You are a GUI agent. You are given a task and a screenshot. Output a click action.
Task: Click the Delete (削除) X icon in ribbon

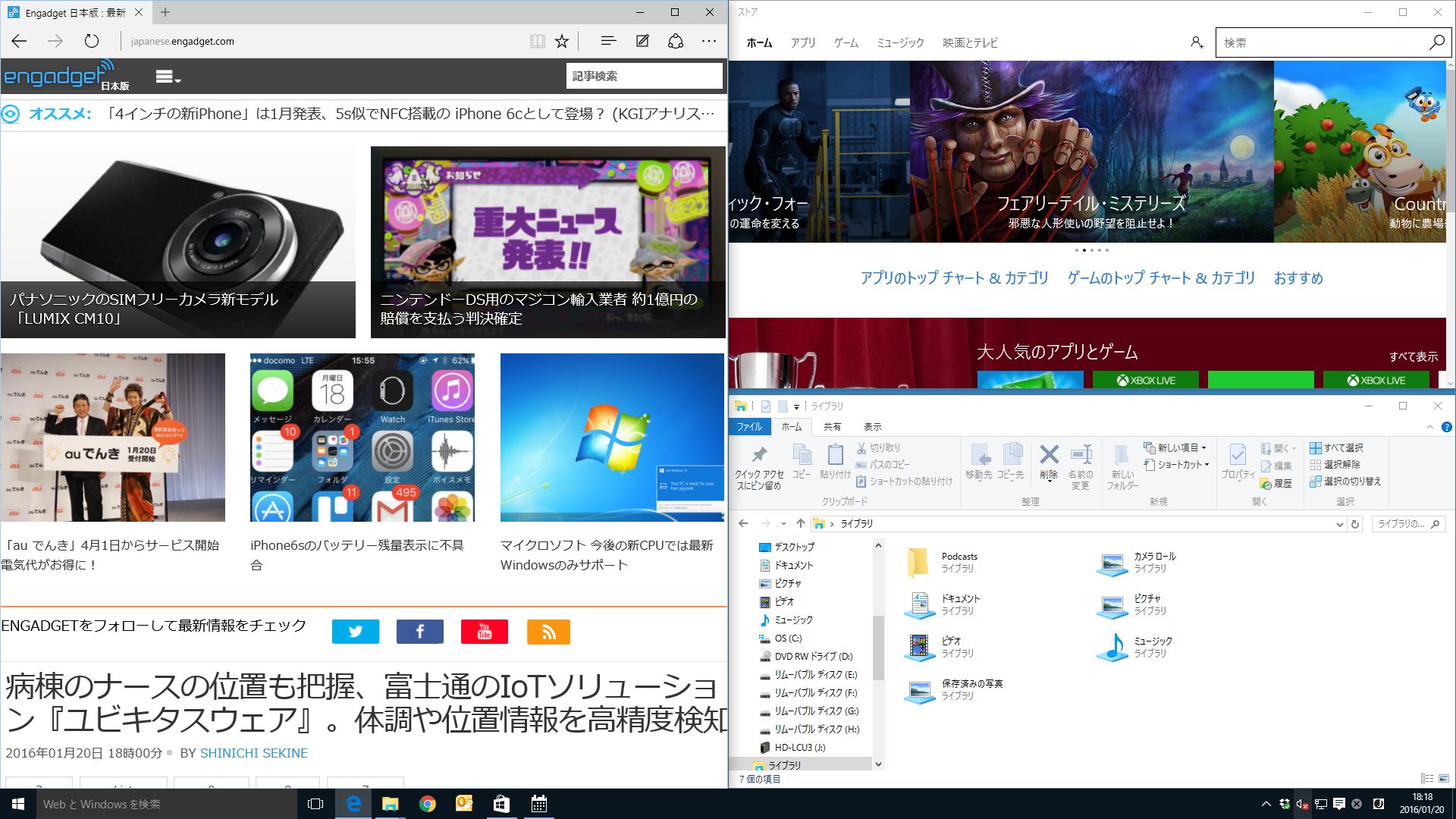click(x=1049, y=462)
